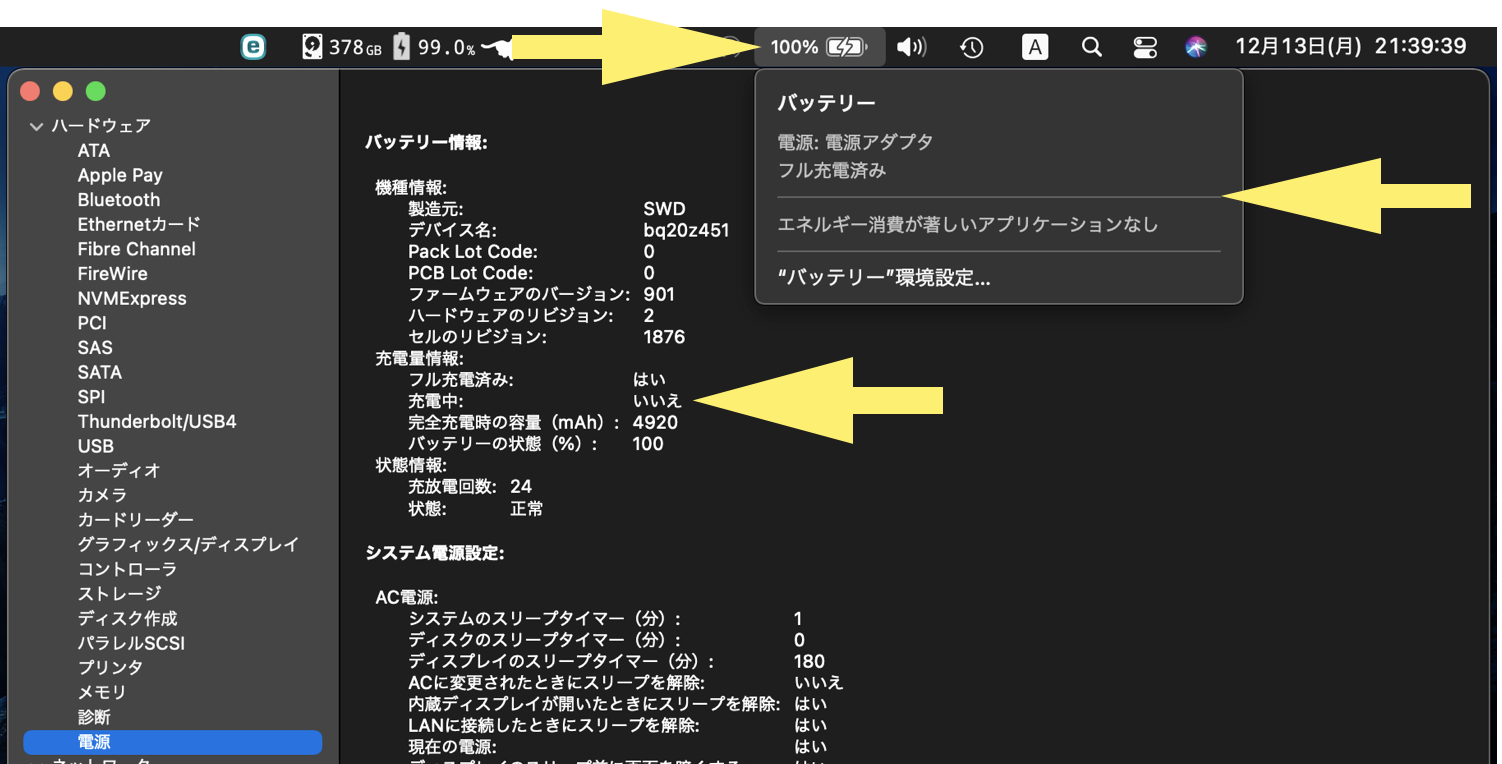Click the highlighted 電源 sidebar item
Screen dimensions: 1502x764
click(x=172, y=742)
